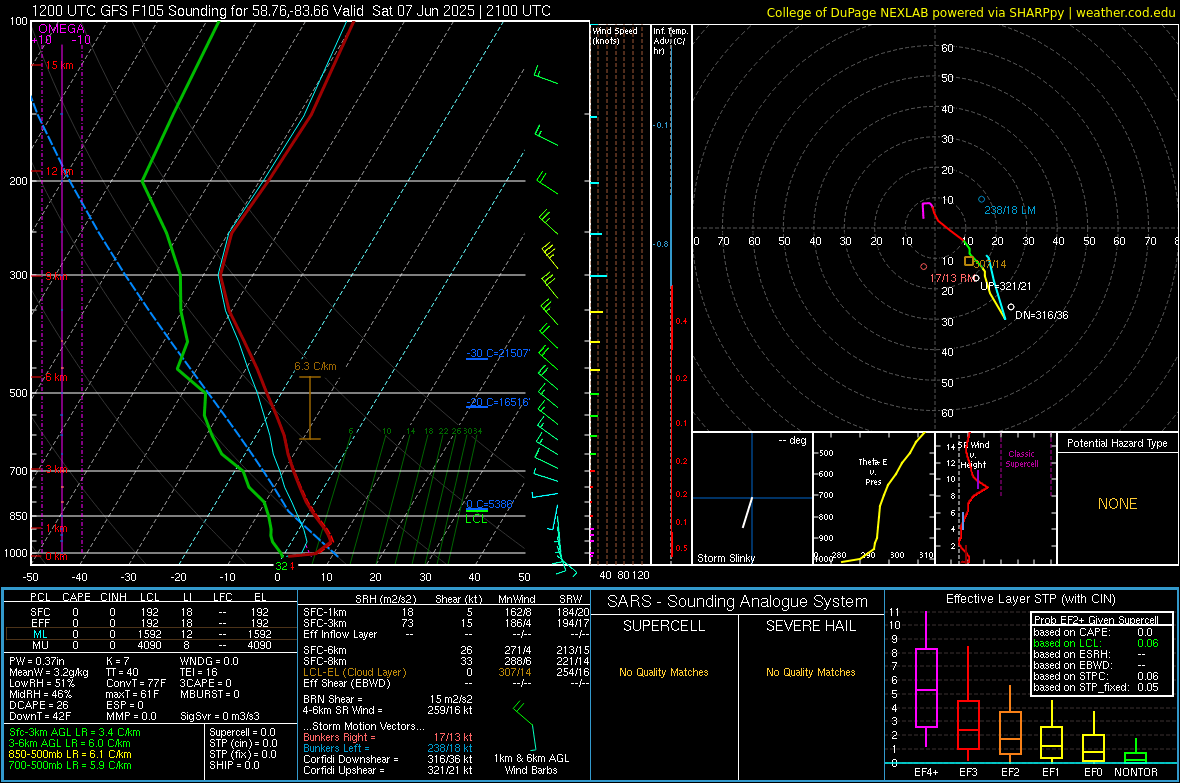Click the red Bunkers right-mover circle on hodograph
The height and width of the screenshot is (783, 1180).
923,267
